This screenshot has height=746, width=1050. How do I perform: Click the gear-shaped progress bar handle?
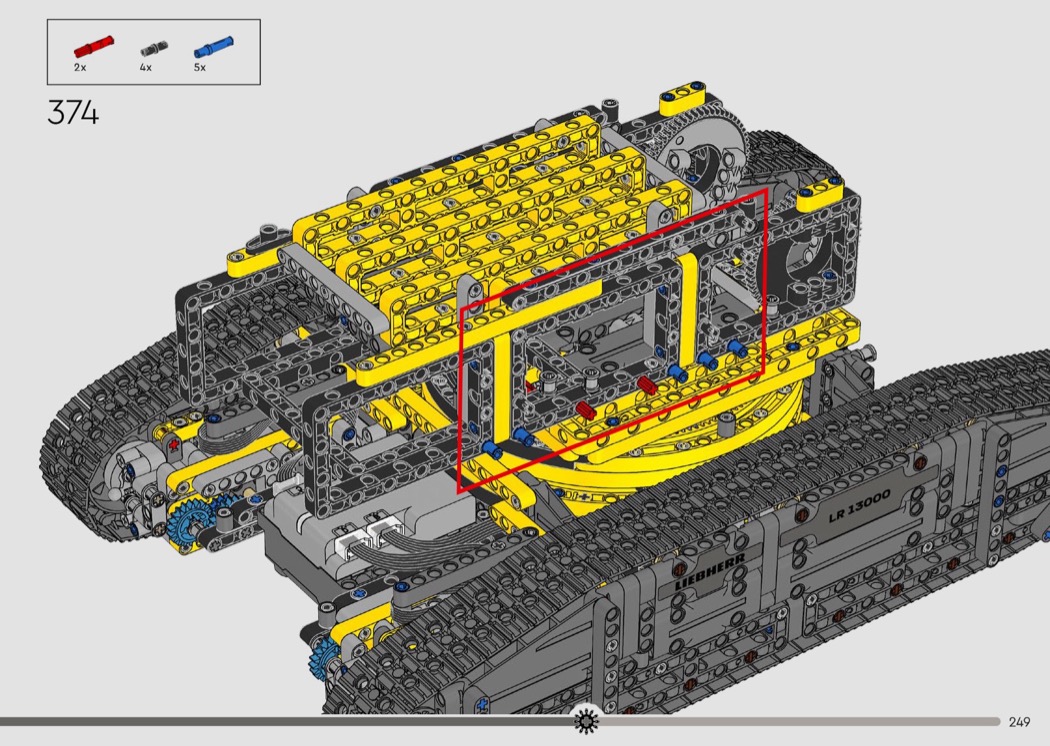pos(586,721)
